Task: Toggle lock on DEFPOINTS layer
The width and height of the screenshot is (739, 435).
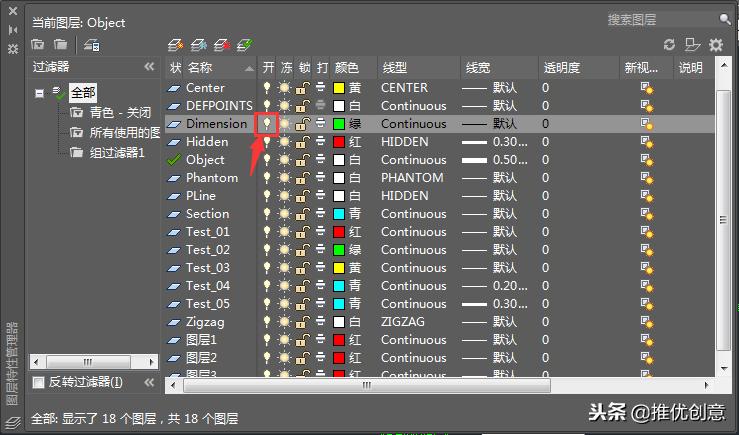Action: [x=303, y=106]
